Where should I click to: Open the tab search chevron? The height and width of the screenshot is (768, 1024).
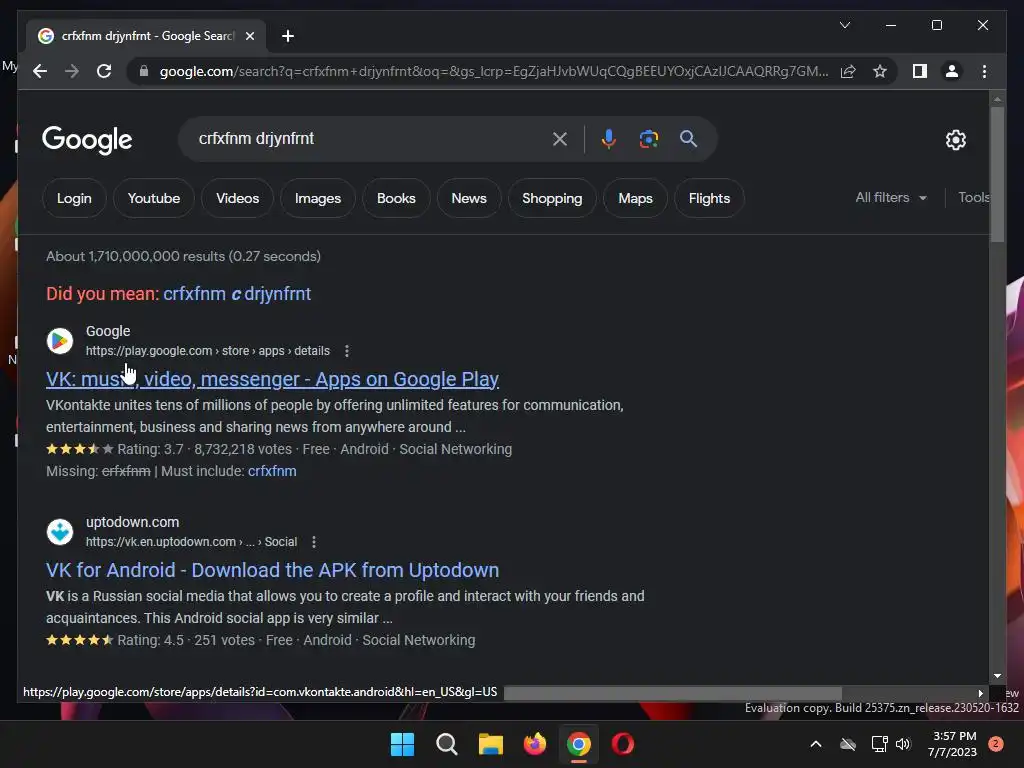[844, 25]
